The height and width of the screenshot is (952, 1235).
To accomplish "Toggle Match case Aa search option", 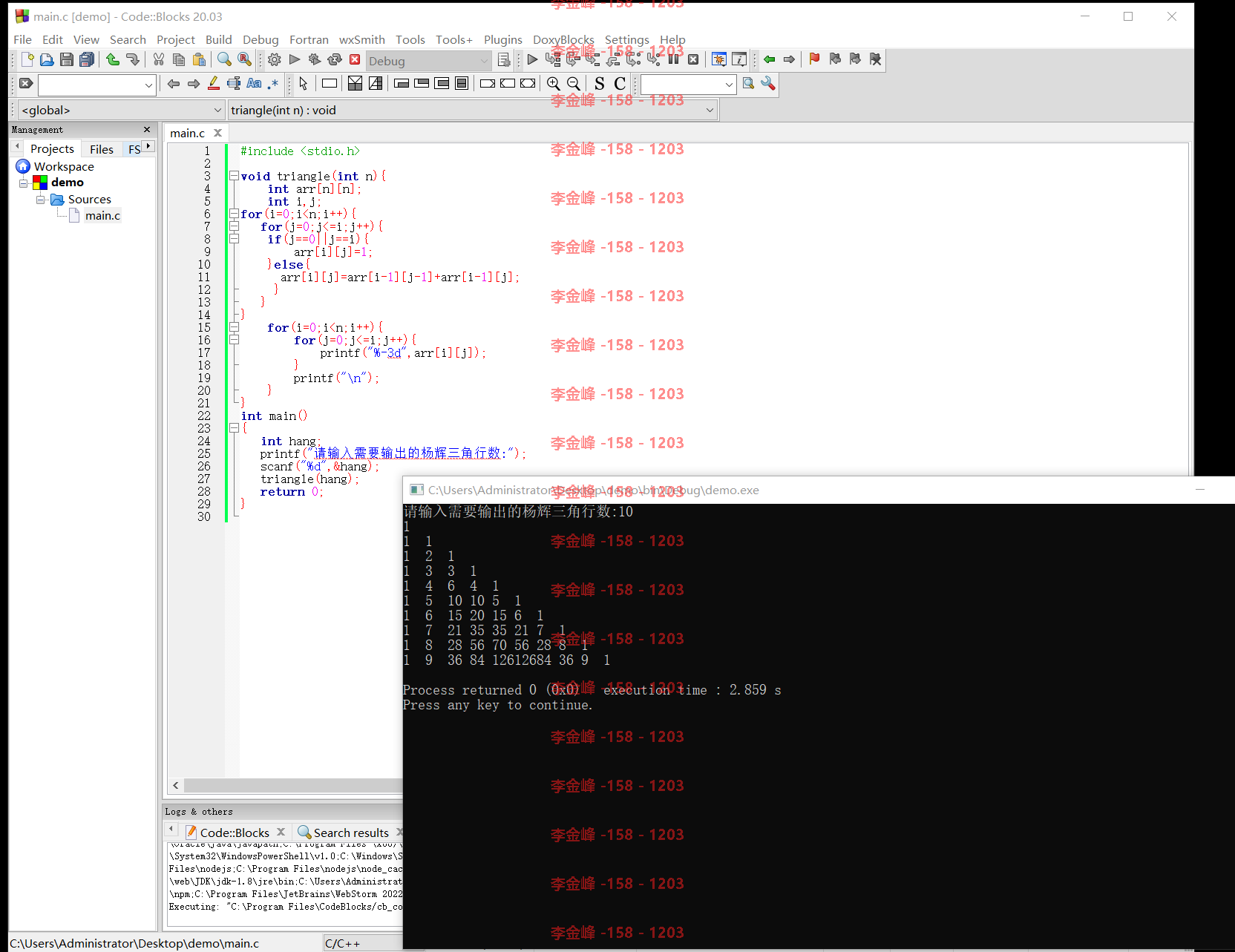I will 254,84.
